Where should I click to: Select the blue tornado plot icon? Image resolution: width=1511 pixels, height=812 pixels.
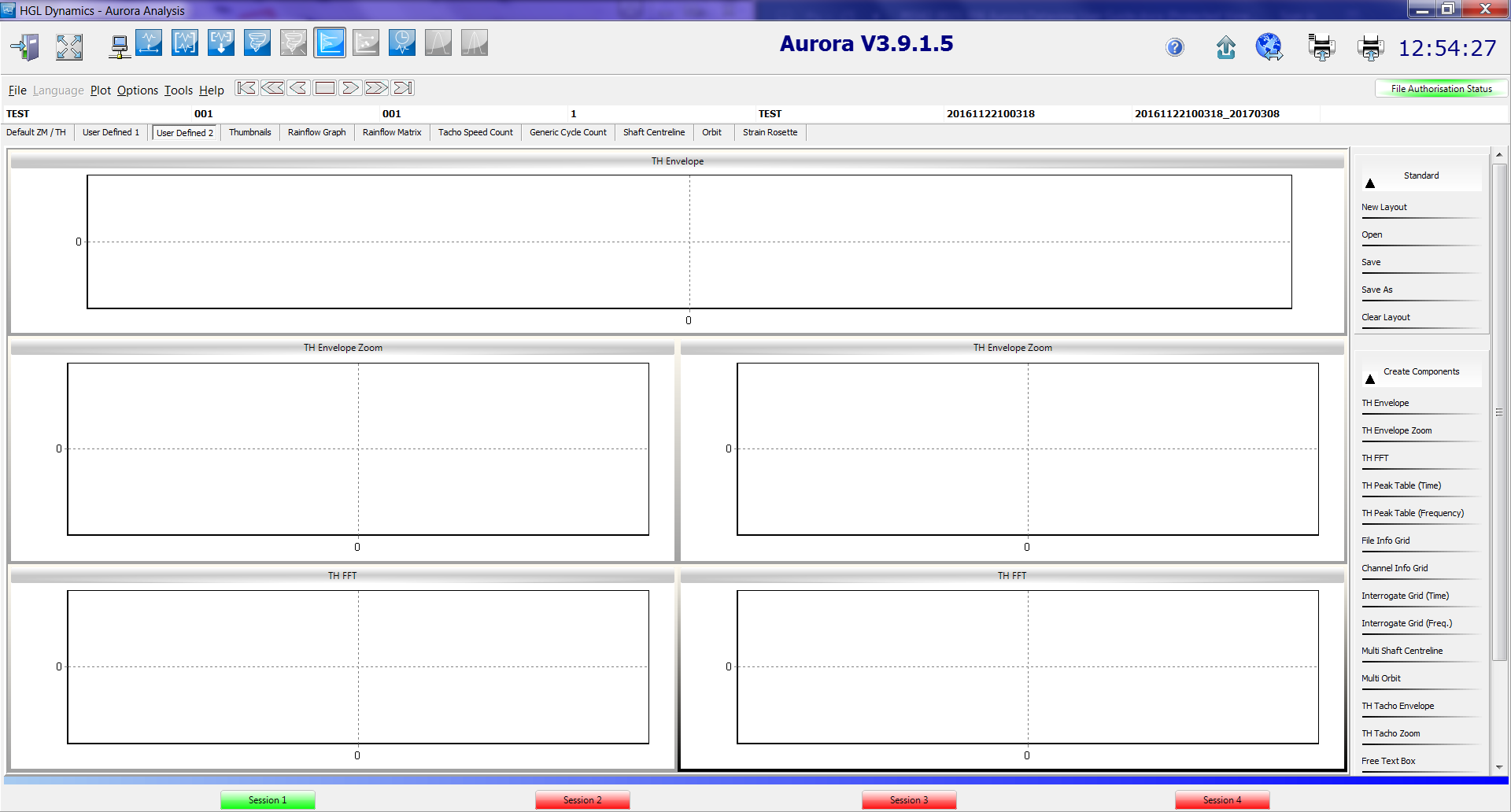(257, 42)
